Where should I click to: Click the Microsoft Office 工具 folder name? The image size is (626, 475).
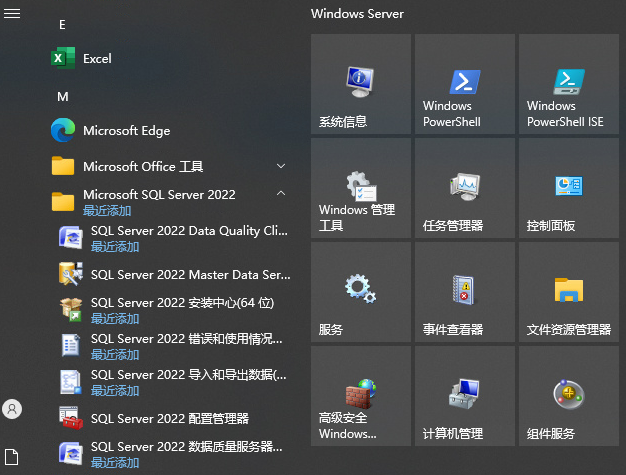pyautogui.click(x=143, y=166)
